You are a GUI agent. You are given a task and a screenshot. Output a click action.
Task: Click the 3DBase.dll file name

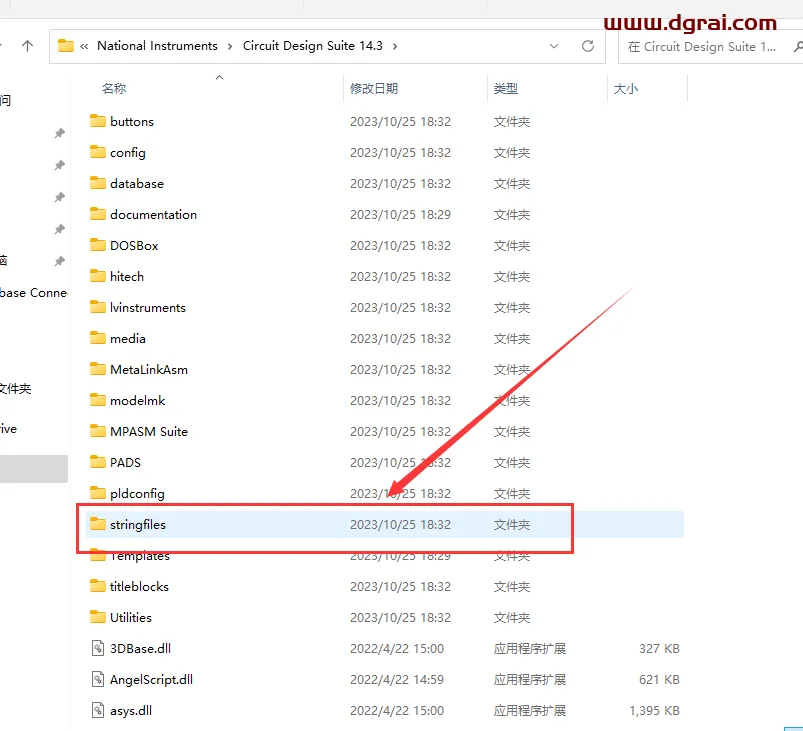pyautogui.click(x=140, y=648)
